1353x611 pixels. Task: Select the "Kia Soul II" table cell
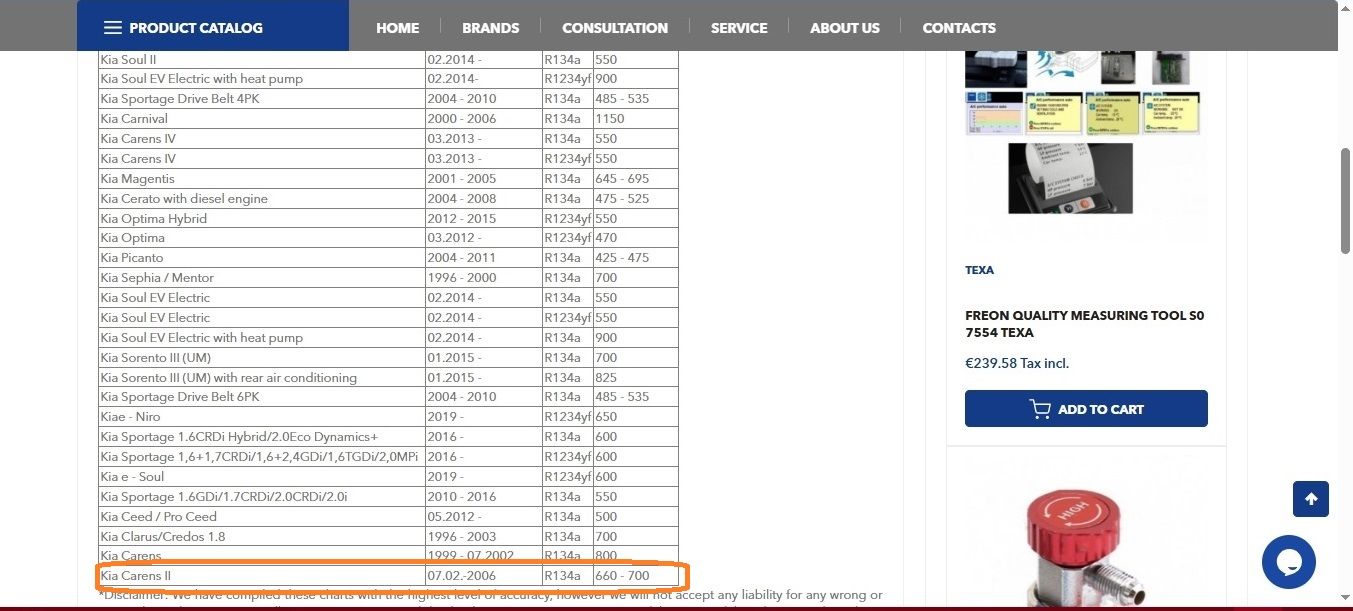262,59
